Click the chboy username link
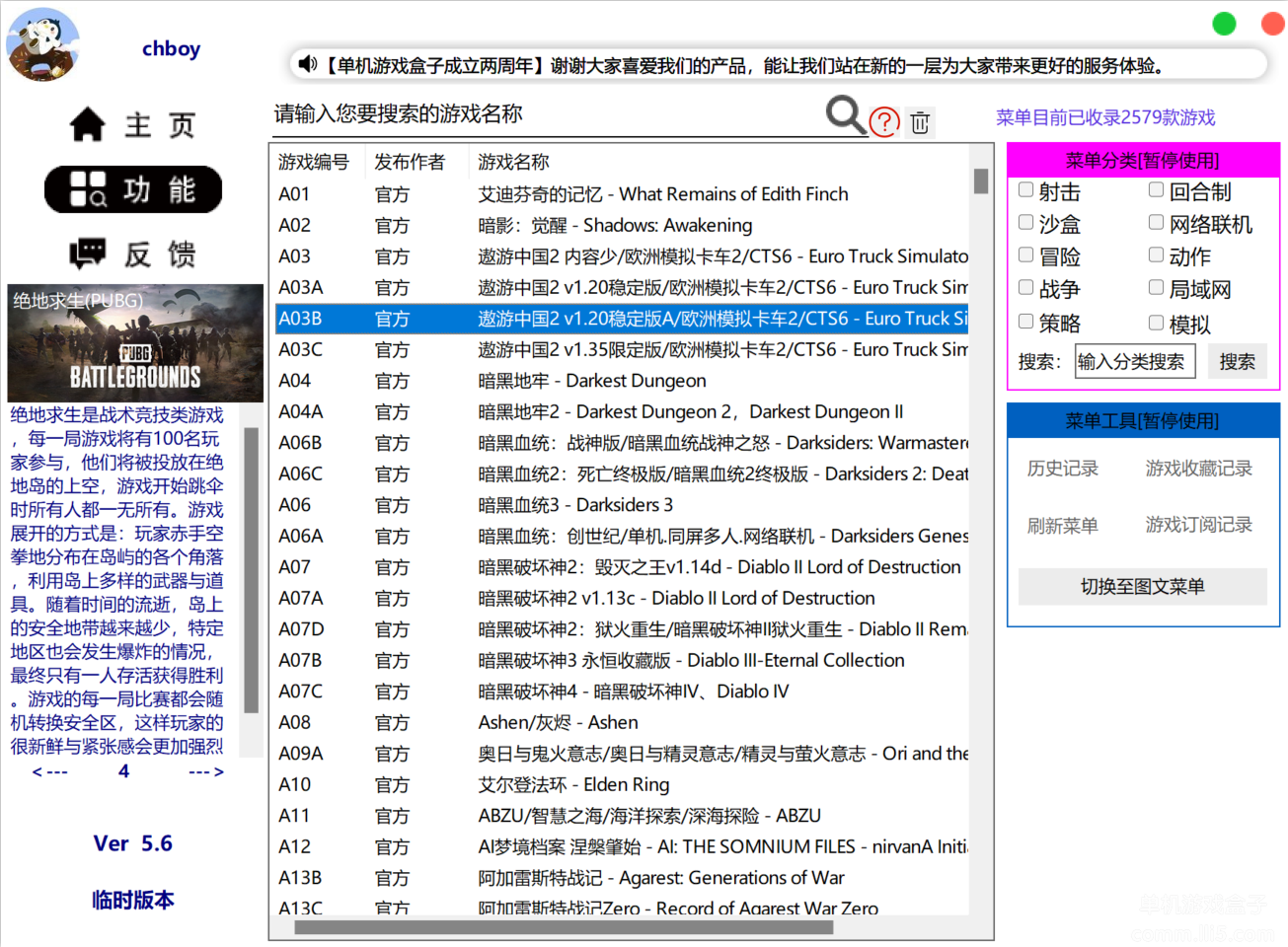Image resolution: width=1288 pixels, height=947 pixels. tap(171, 48)
